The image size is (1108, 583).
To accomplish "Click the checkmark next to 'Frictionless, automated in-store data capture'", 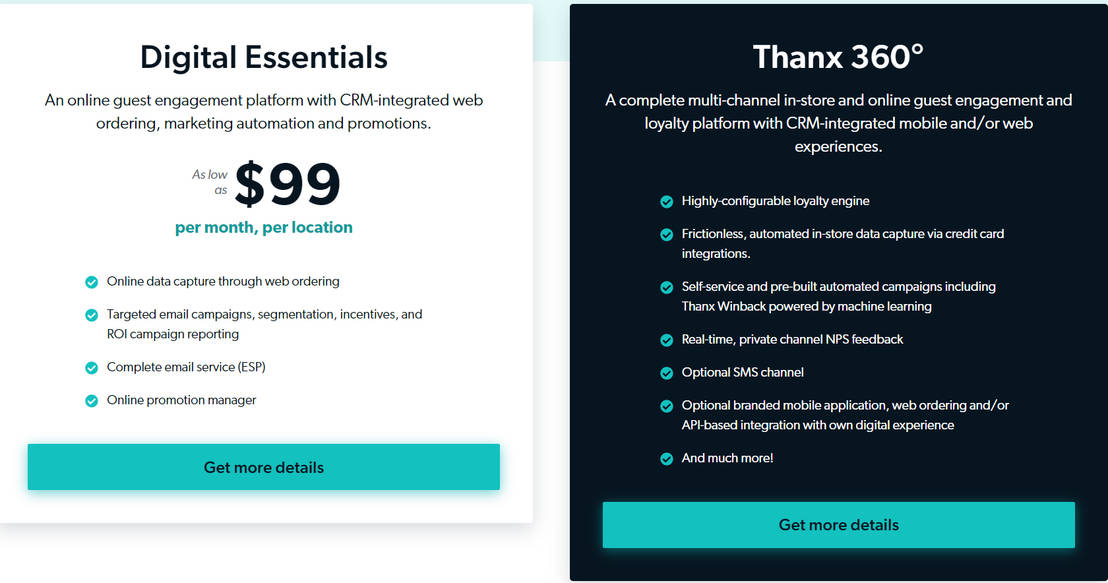I will click(666, 234).
